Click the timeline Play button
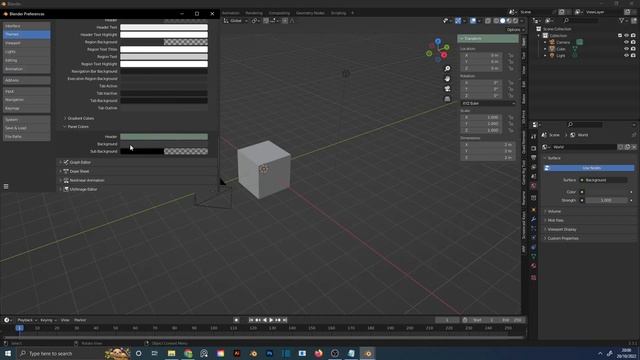Viewport: 640px width, 360px height. (271, 320)
